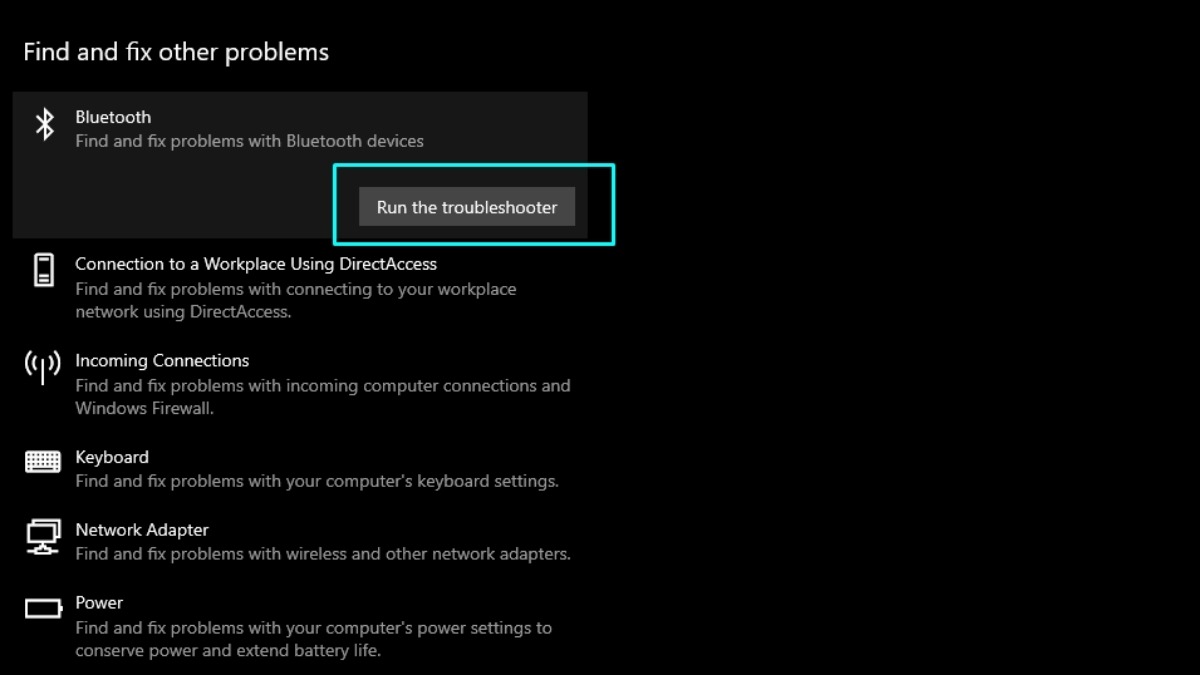Click the Network Adapter monitor icon
The width and height of the screenshot is (1200, 675).
(43, 538)
